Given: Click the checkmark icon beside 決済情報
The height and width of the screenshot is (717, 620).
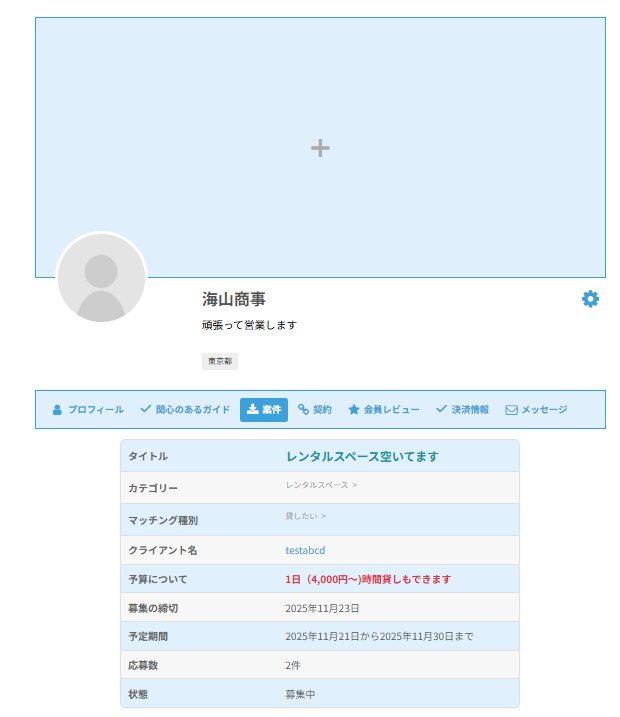Looking at the screenshot, I should click(x=441, y=409).
